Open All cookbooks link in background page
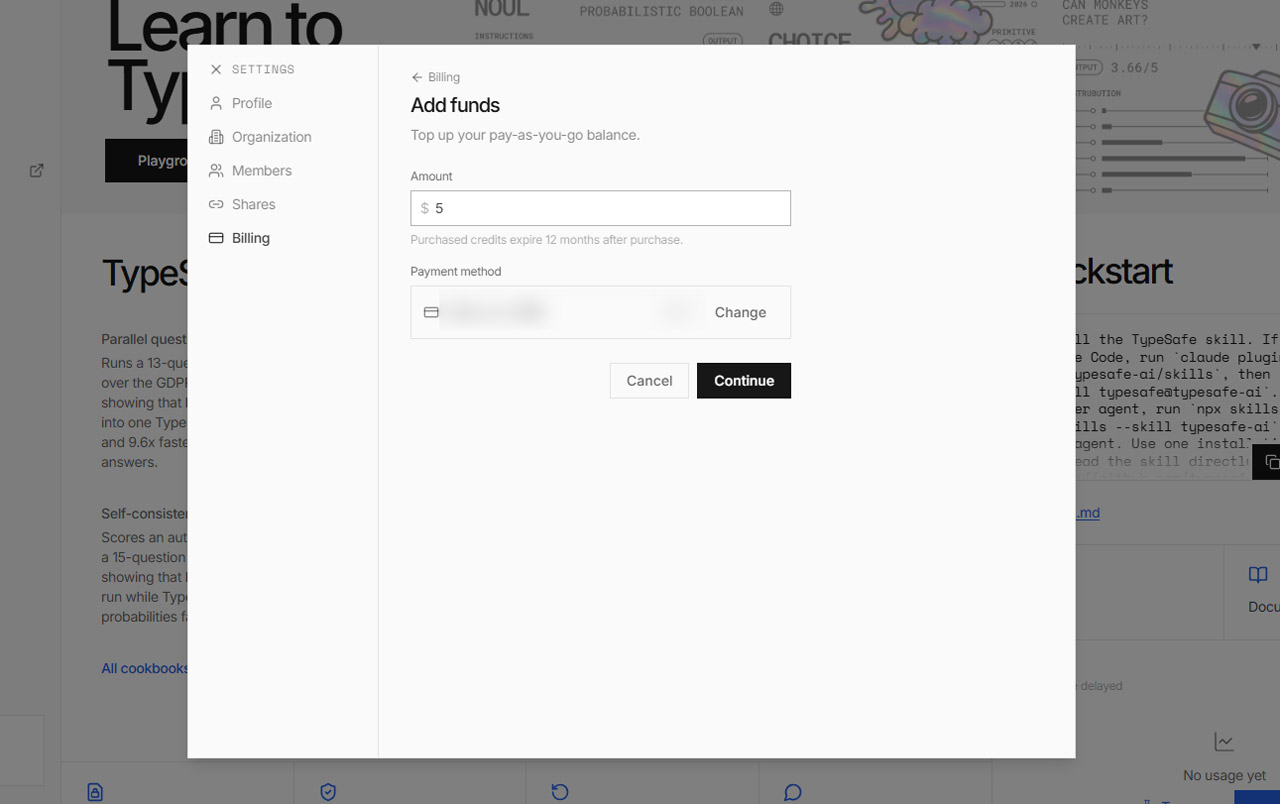1280x804 pixels. coord(144,668)
